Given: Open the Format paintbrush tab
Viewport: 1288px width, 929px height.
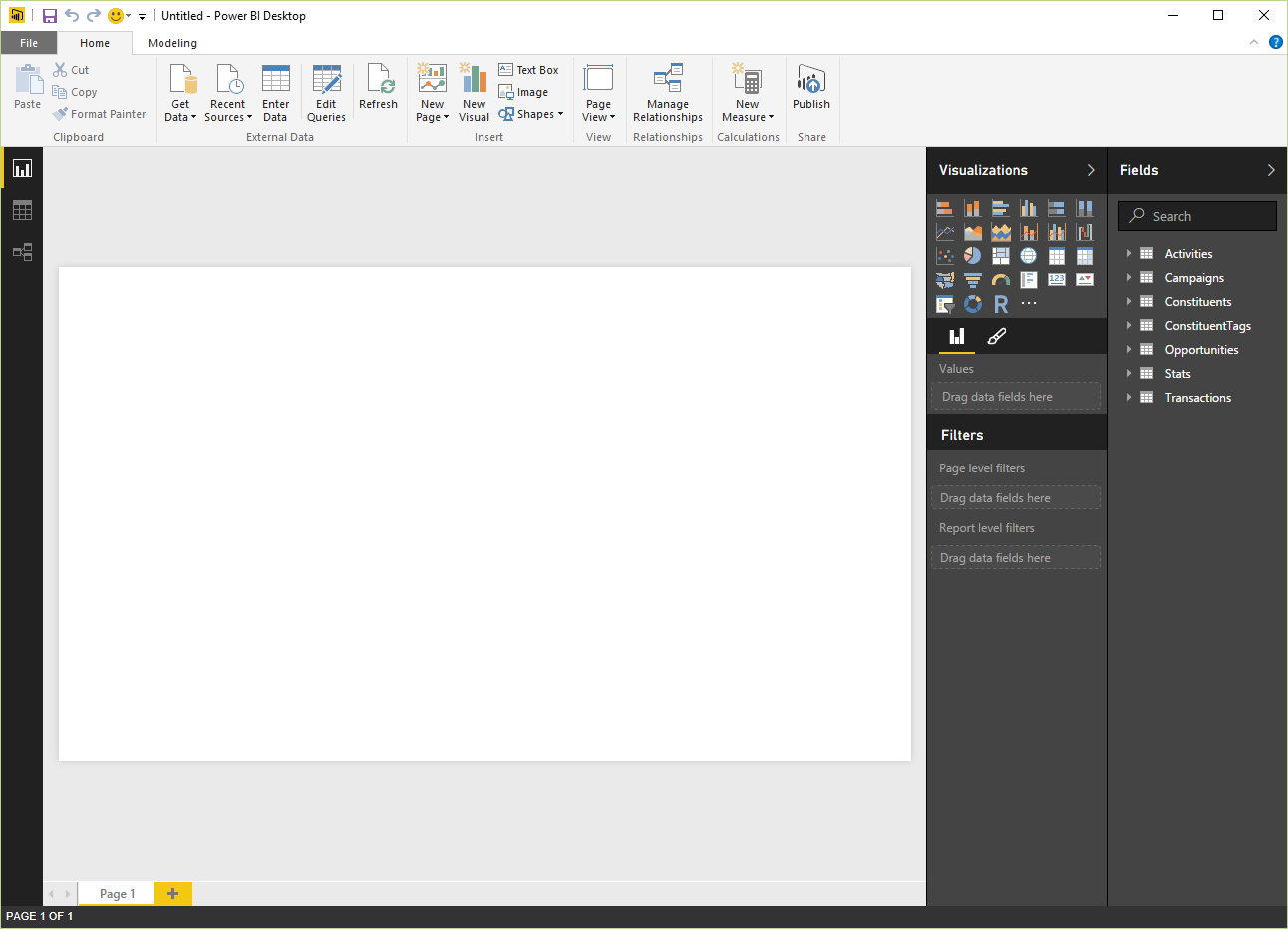Looking at the screenshot, I should click(996, 336).
